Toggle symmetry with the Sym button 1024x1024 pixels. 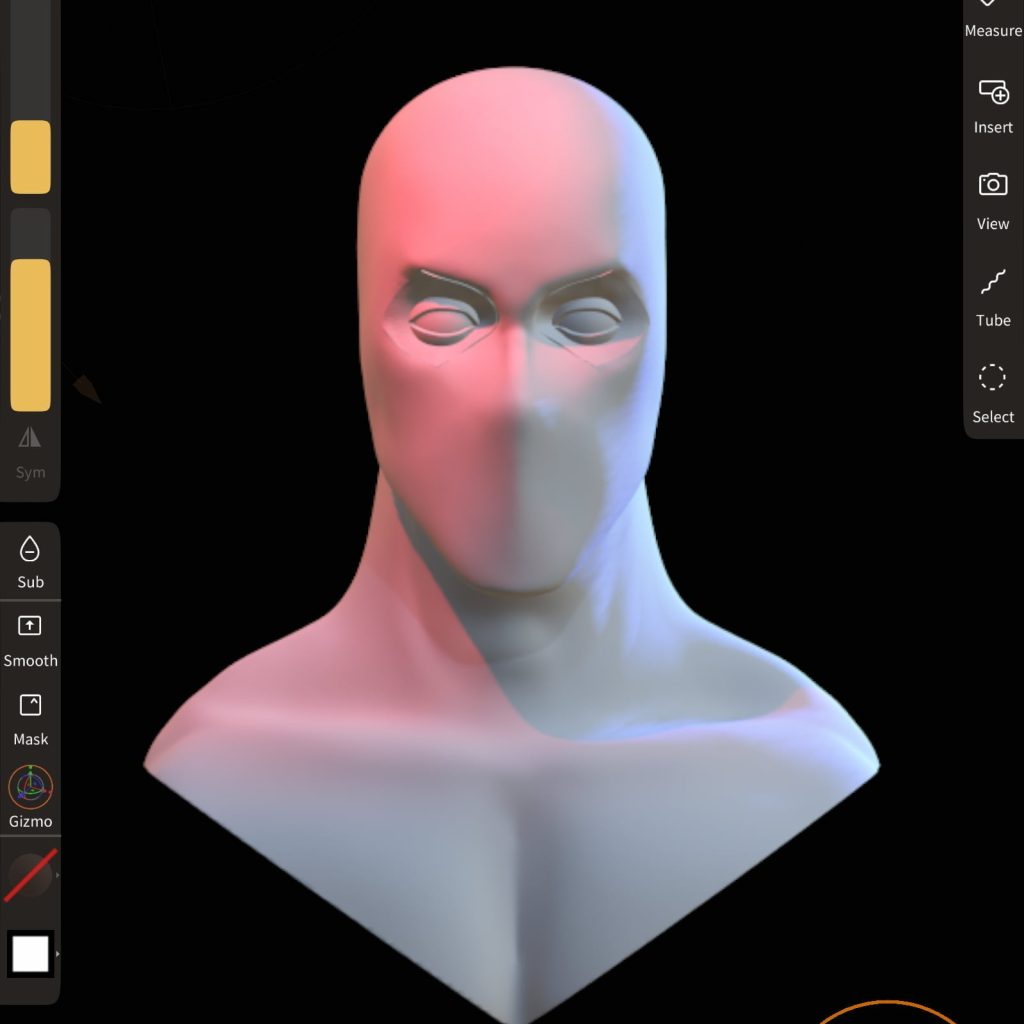click(30, 451)
